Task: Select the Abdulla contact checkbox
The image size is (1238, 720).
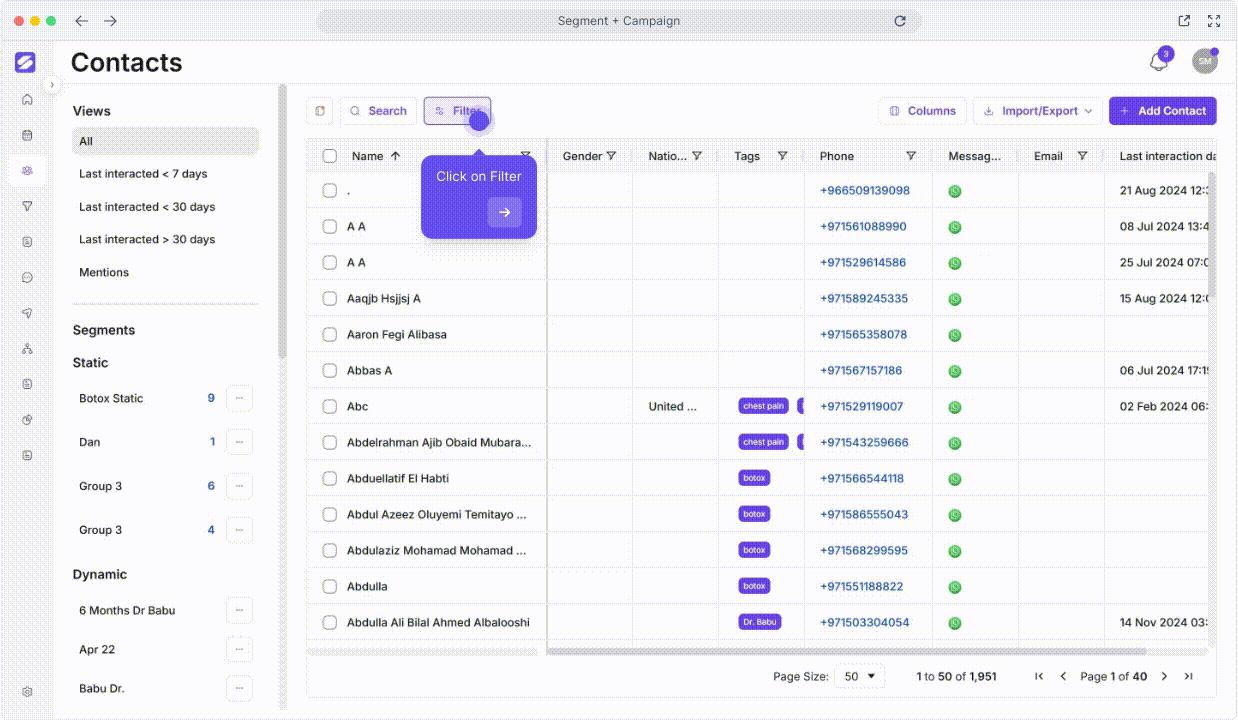Action: tap(329, 586)
